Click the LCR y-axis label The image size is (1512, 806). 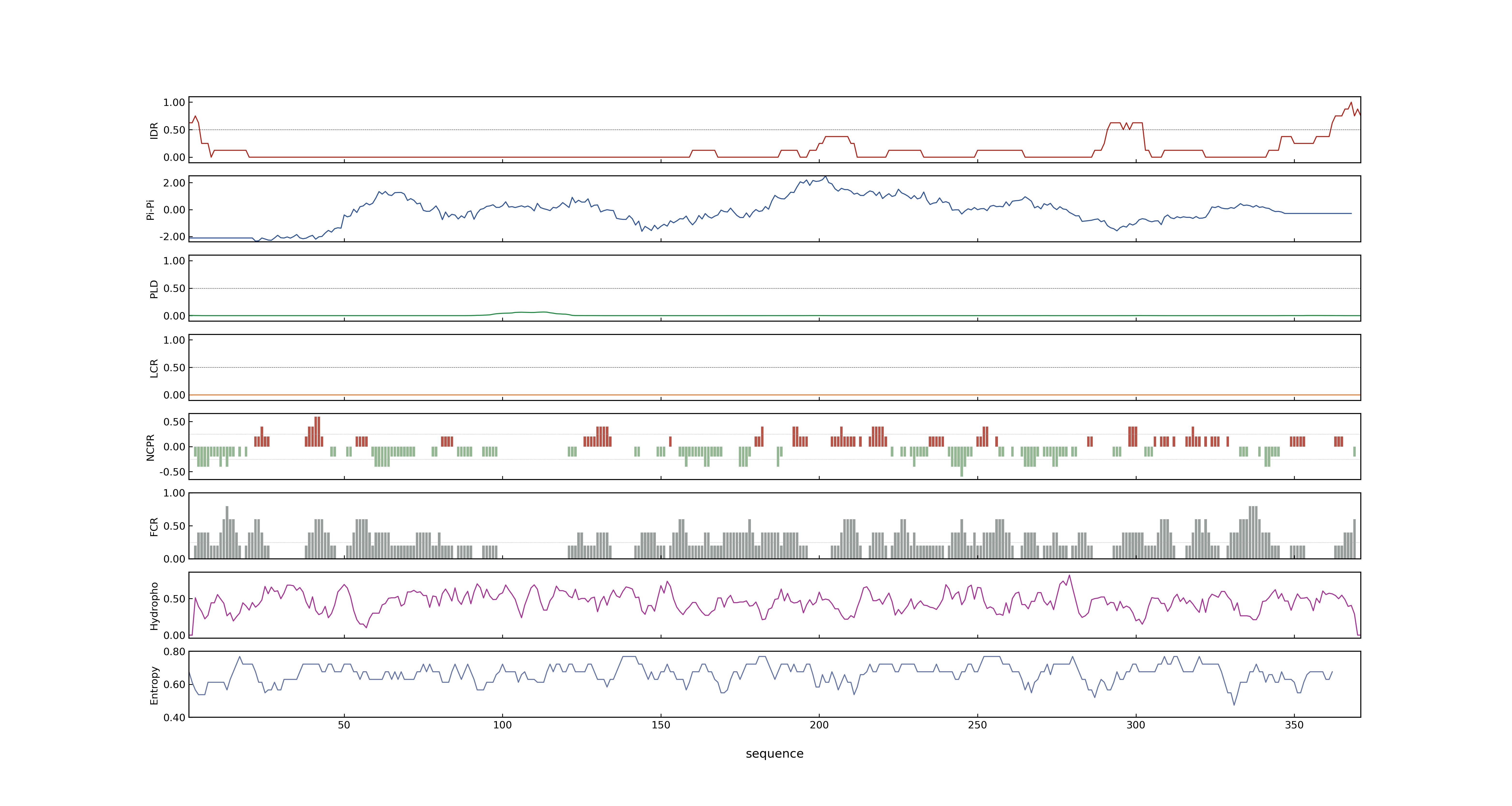[154, 368]
